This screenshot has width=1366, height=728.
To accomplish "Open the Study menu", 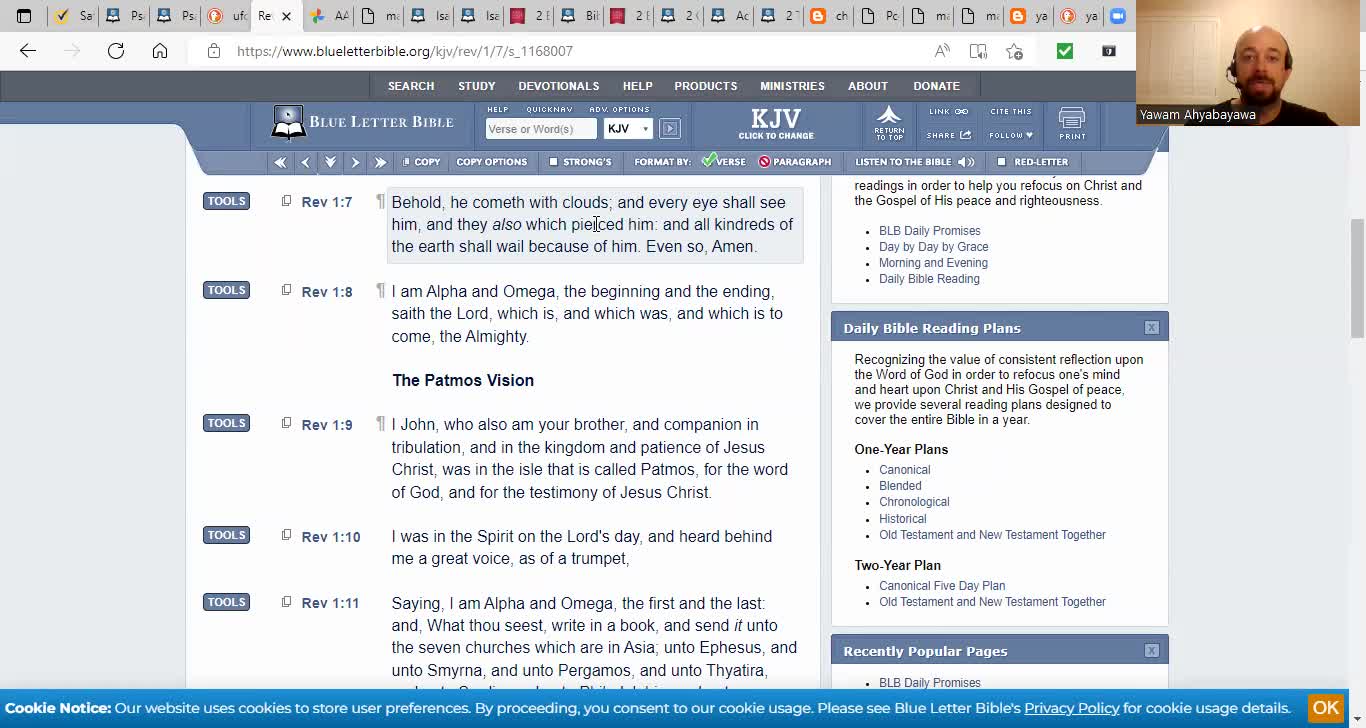I will pyautogui.click(x=477, y=86).
